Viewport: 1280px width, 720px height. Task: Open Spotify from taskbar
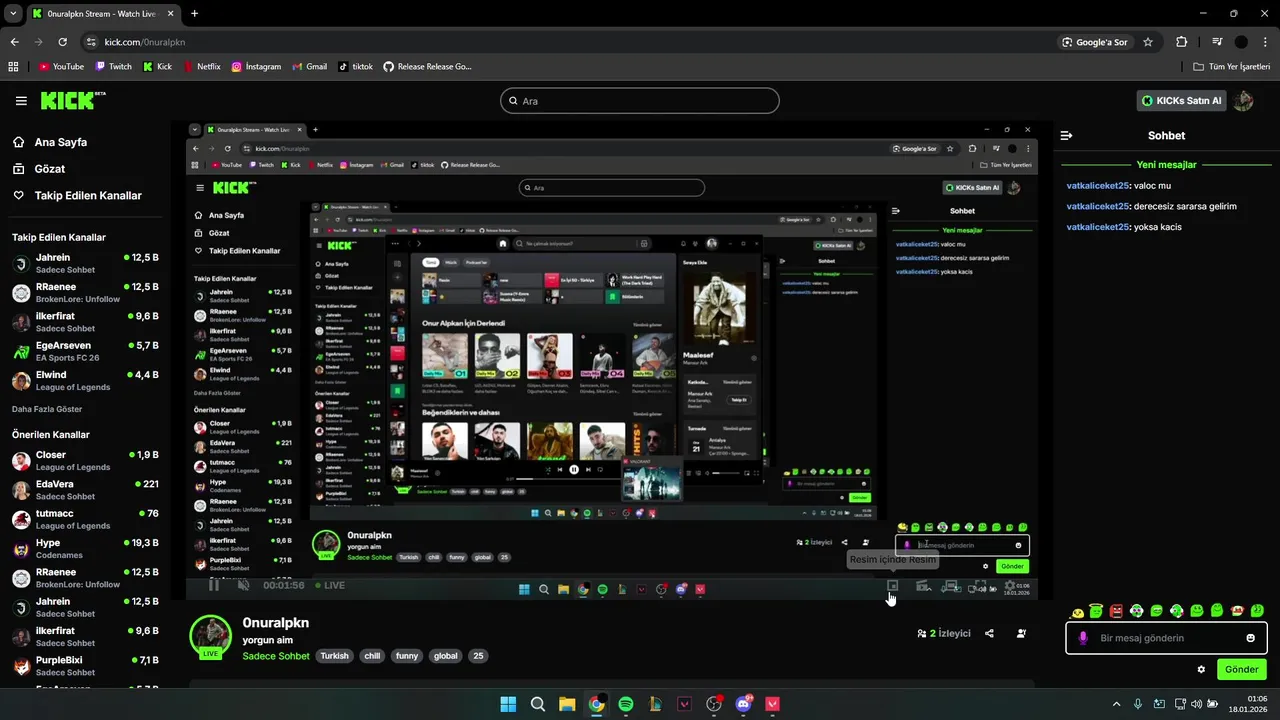coord(626,704)
